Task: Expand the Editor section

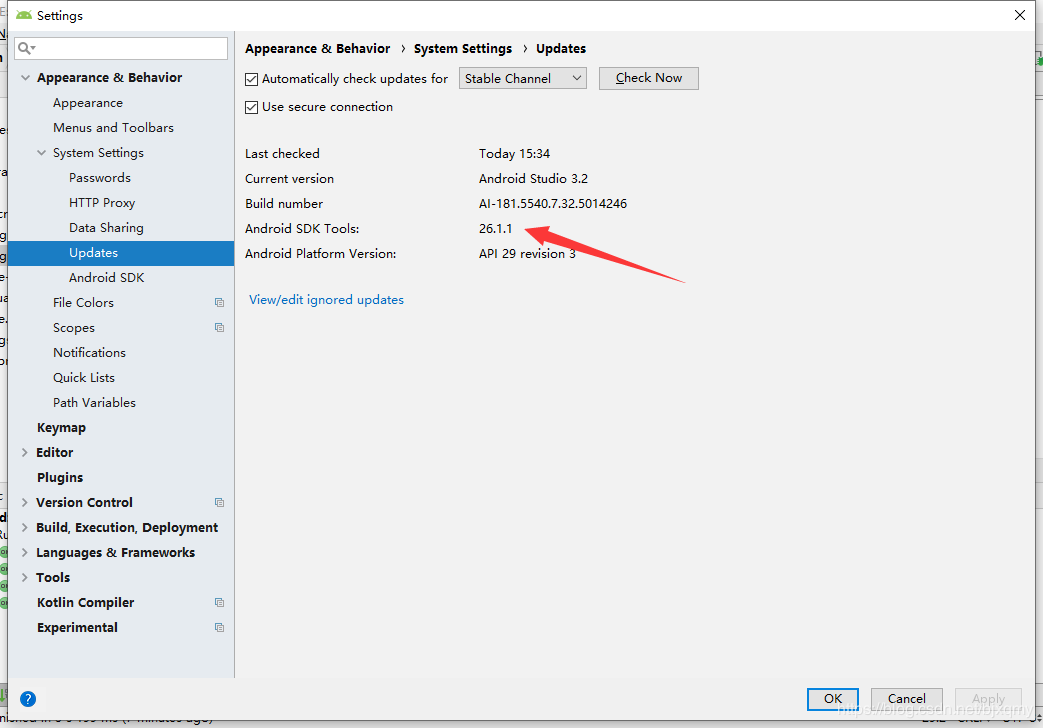Action: tap(25, 453)
